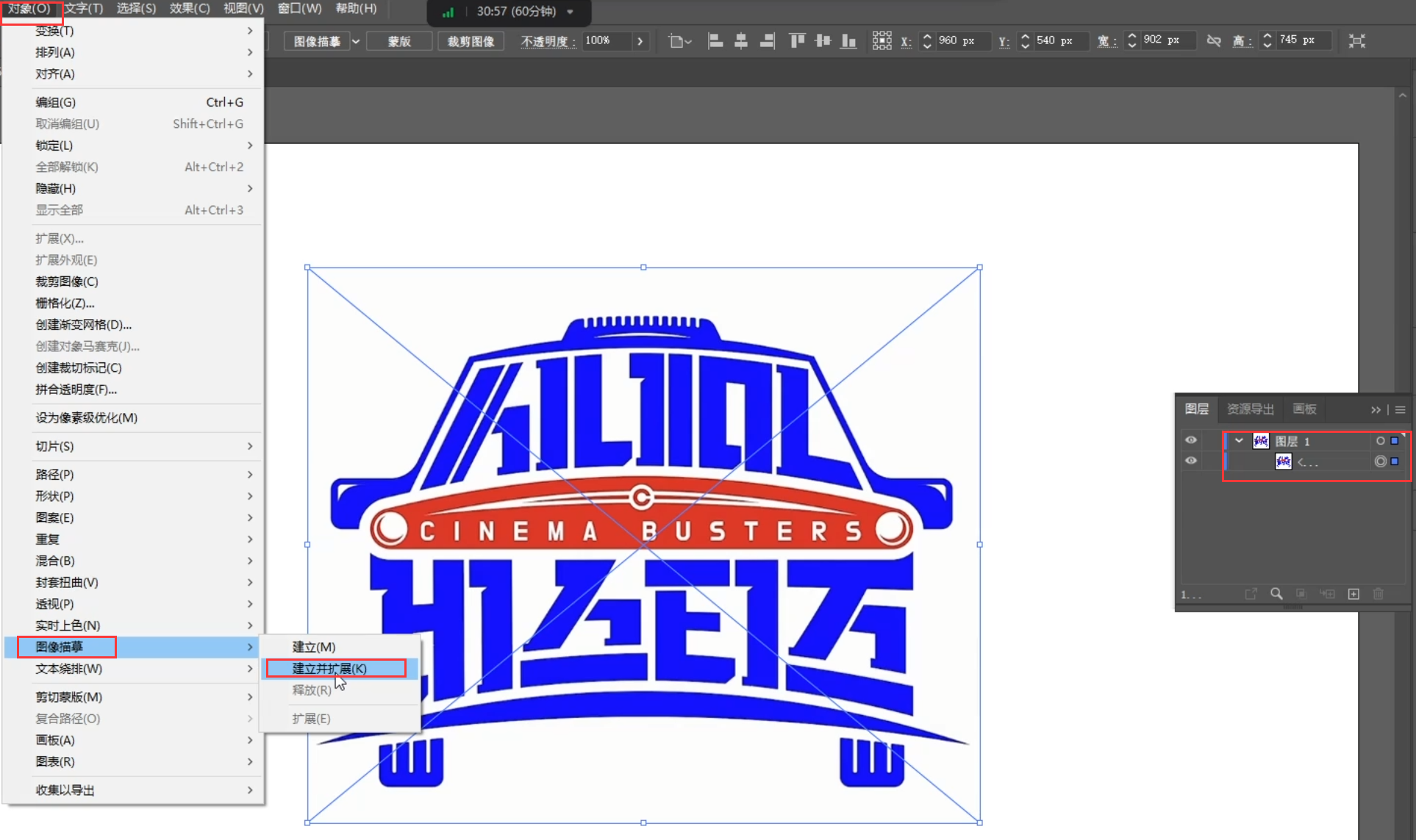Screen dimensions: 1416x840
Task: Open the timer 30:57 dropdown arrow
Action: click(x=570, y=12)
